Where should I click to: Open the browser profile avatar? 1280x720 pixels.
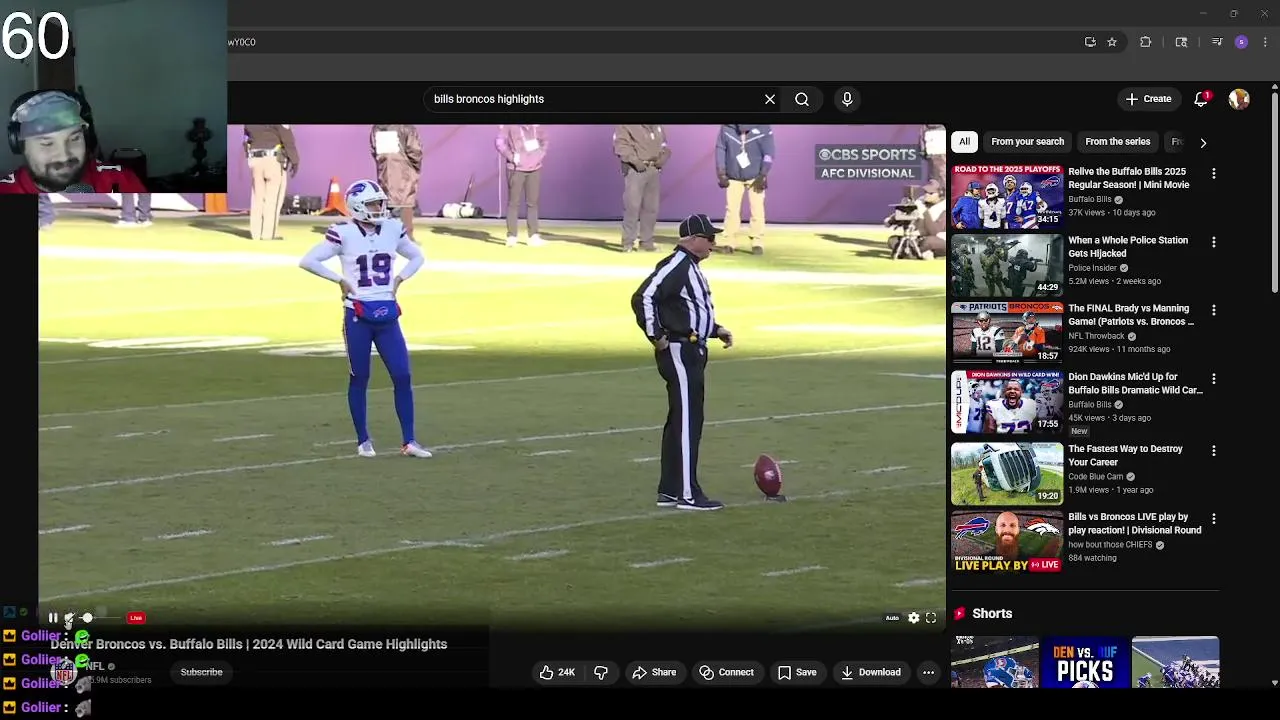1241,42
